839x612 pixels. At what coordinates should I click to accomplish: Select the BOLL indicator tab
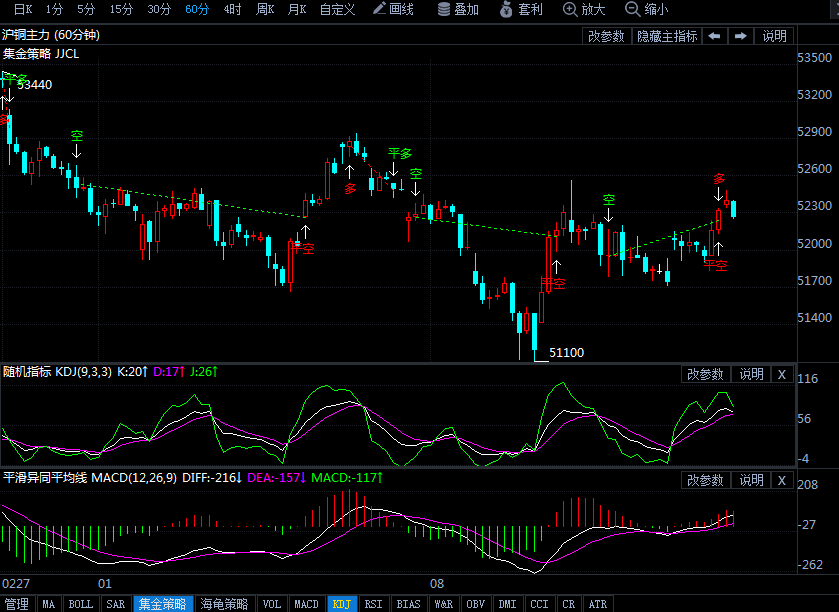80,604
